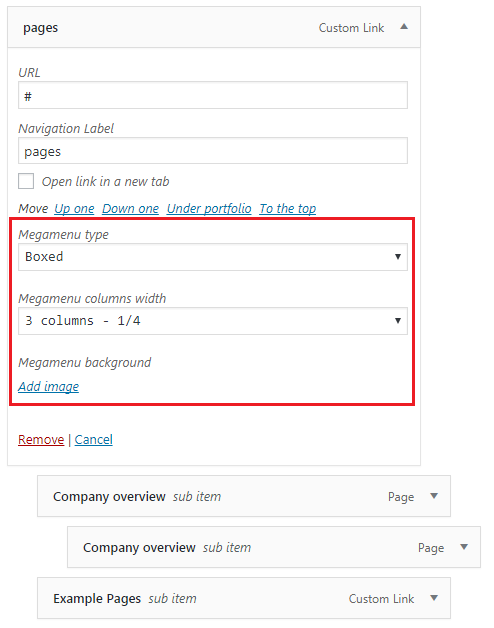Image resolution: width=494 pixels, height=628 pixels.
Task: Move item Up one
Action: 75,209
